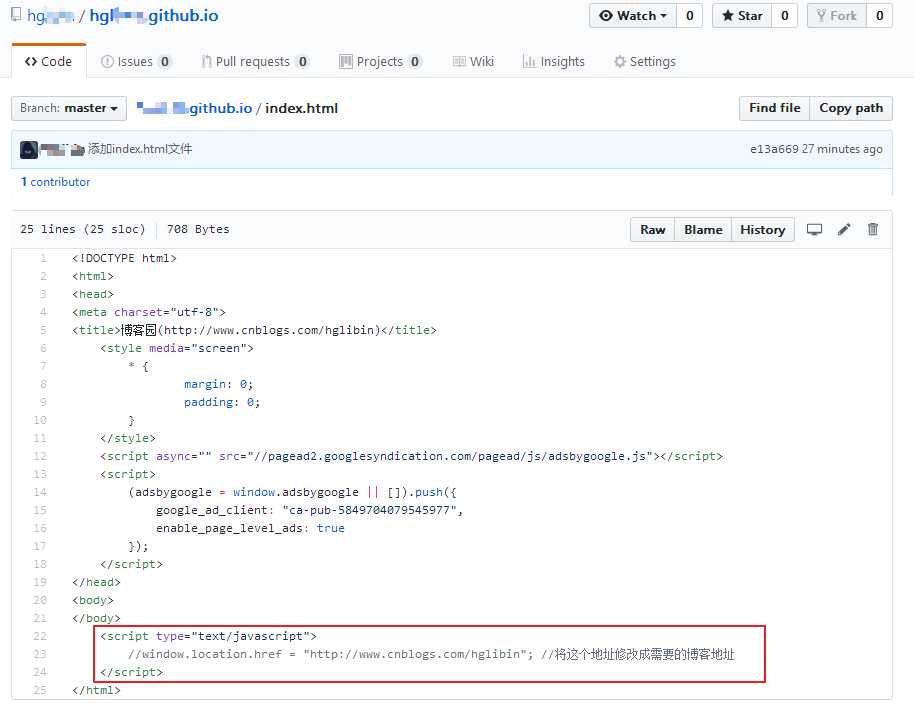Open the github.io breadcrumb folder link
914x710 pixels.
[194, 108]
